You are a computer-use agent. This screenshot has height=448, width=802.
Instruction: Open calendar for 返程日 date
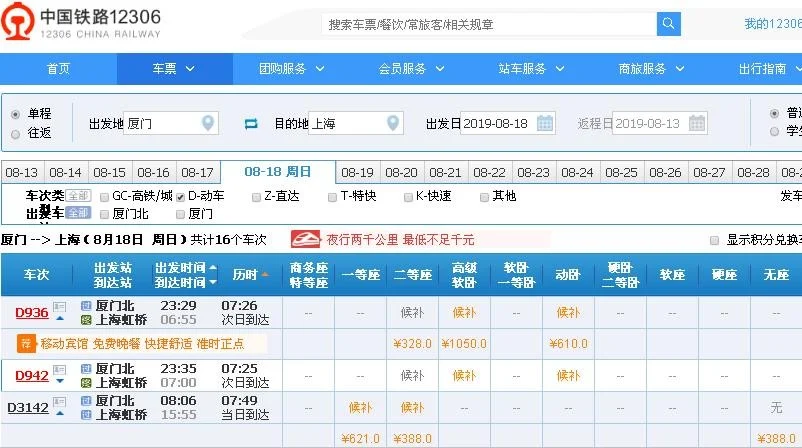pyautogui.click(x=697, y=123)
